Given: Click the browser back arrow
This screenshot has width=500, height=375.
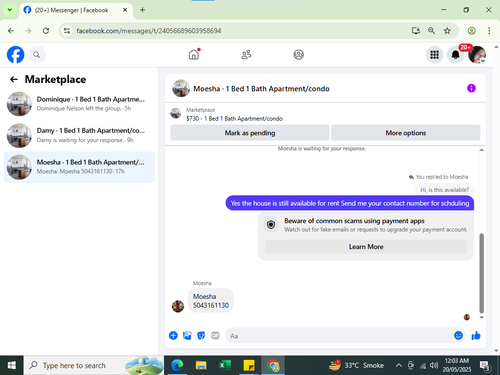Looking at the screenshot, I should (x=11, y=31).
